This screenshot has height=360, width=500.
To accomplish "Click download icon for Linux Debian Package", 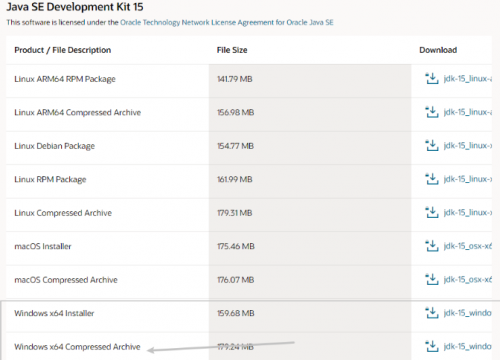I will (432, 145).
